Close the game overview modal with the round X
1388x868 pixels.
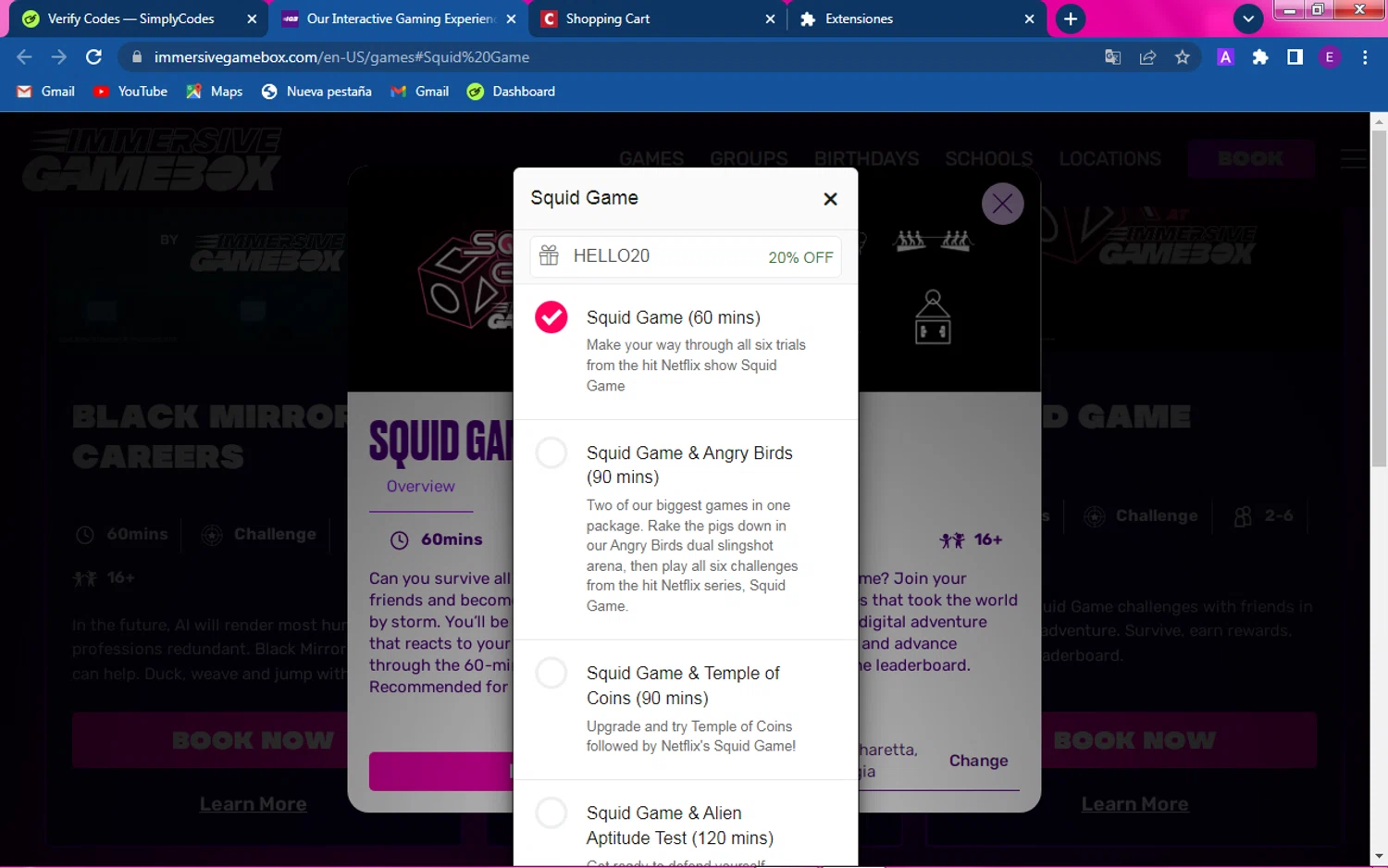point(1002,204)
